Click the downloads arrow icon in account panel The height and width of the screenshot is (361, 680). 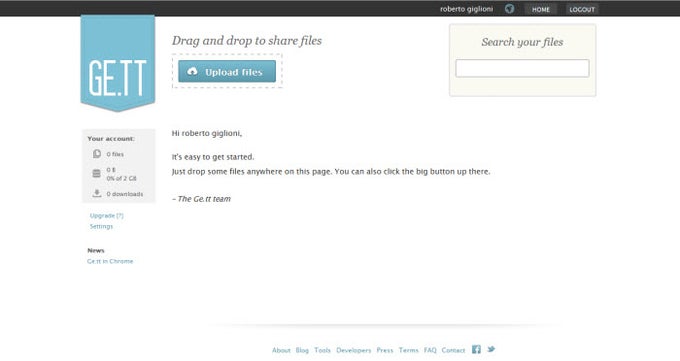97,193
